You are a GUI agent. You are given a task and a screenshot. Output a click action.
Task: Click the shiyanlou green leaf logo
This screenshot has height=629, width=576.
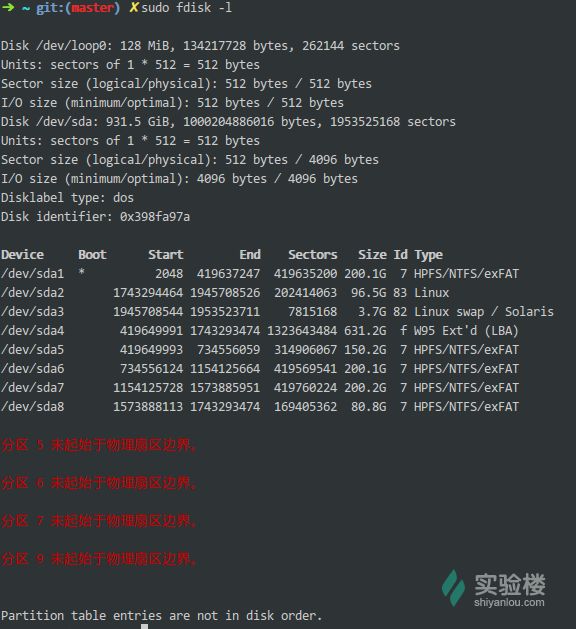453,588
